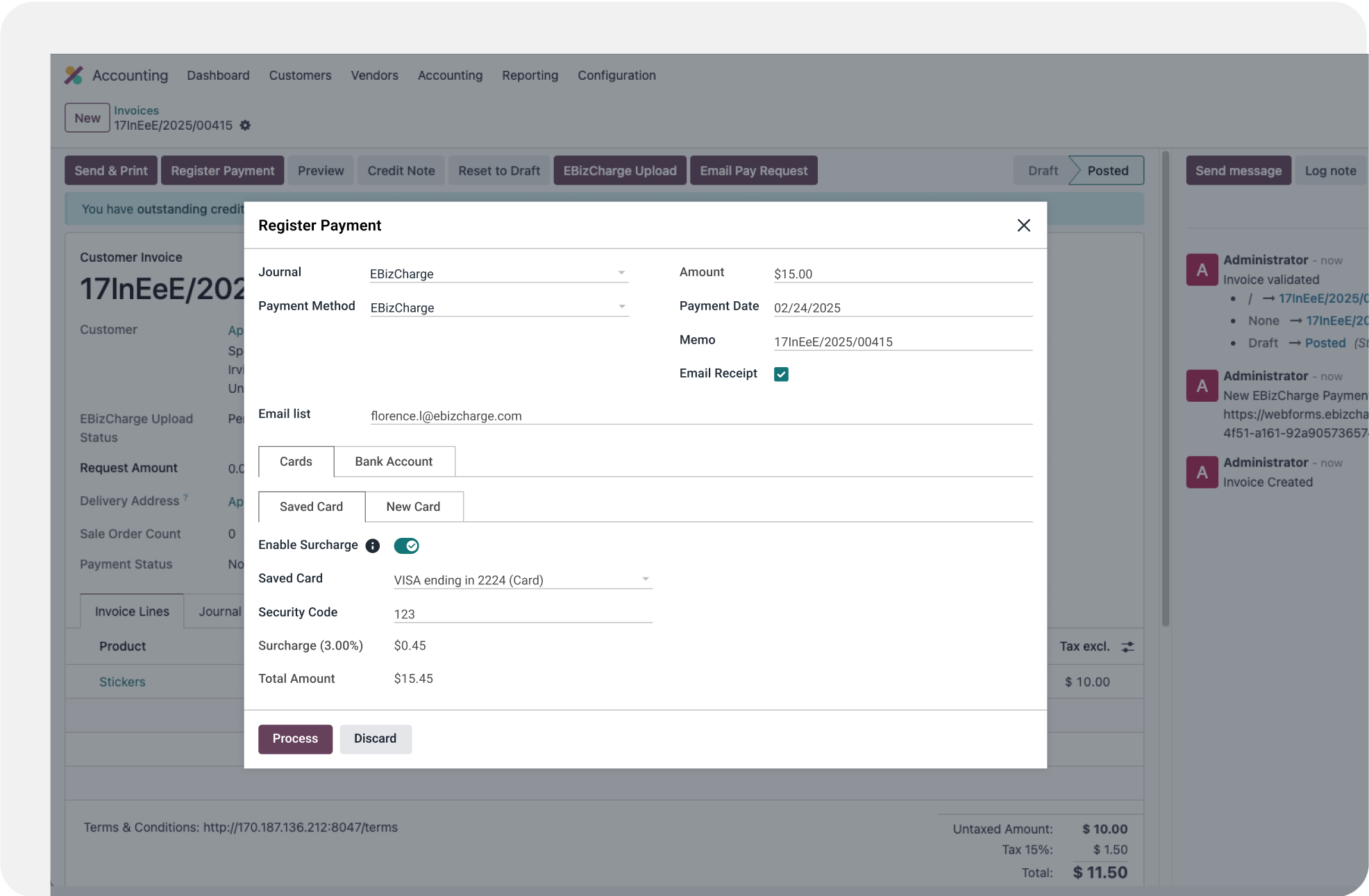Click the Email Pay Request button

tap(754, 171)
